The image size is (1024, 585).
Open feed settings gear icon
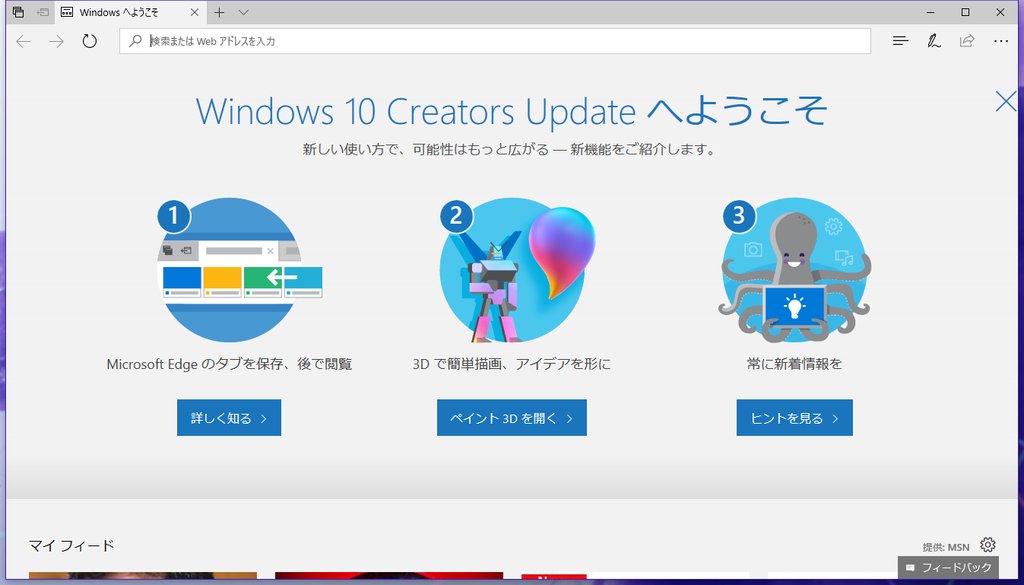(x=988, y=545)
